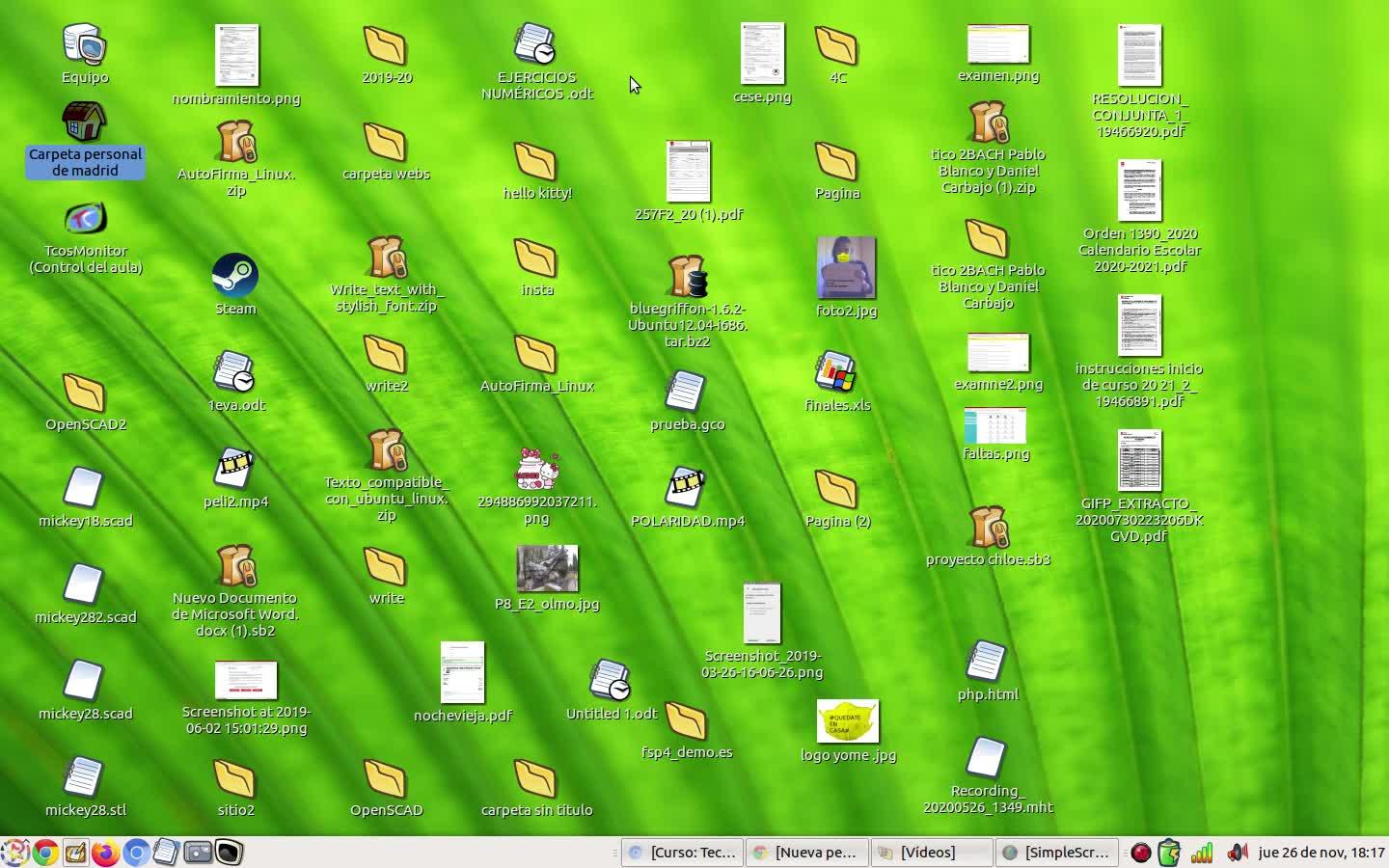Click the red recording tray icon
Screen dimensions: 1389x868
1140,853
